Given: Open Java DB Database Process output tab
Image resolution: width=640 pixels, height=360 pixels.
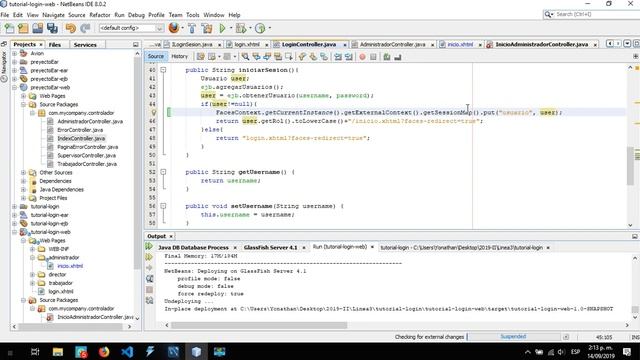Looking at the screenshot, I should pyautogui.click(x=193, y=247).
